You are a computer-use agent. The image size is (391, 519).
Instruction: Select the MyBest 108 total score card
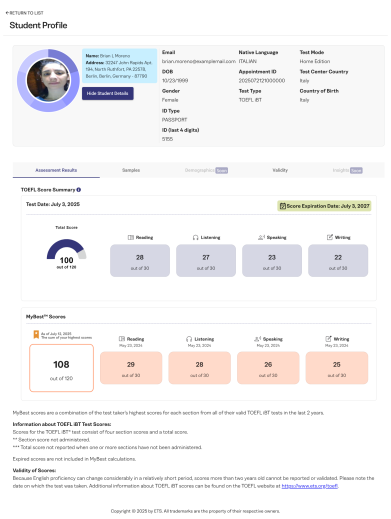point(62,368)
